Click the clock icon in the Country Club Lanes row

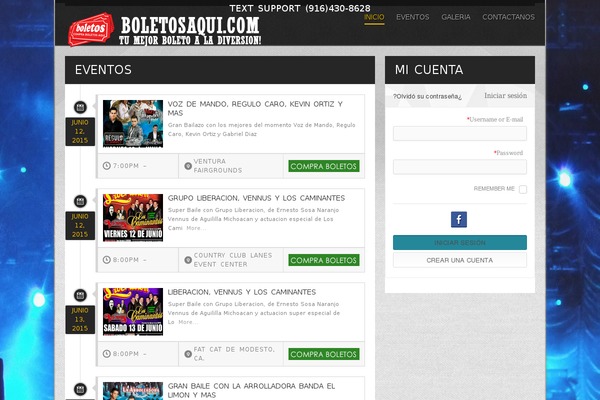click(107, 260)
